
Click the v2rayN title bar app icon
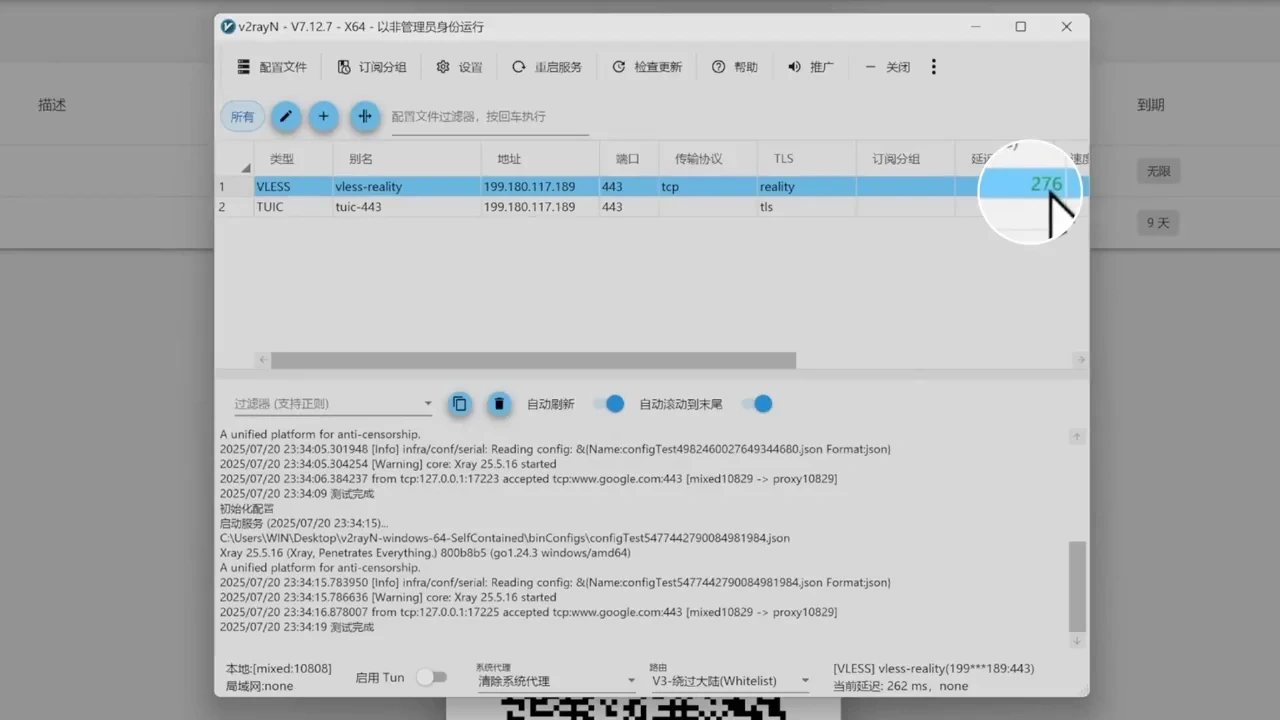[229, 27]
